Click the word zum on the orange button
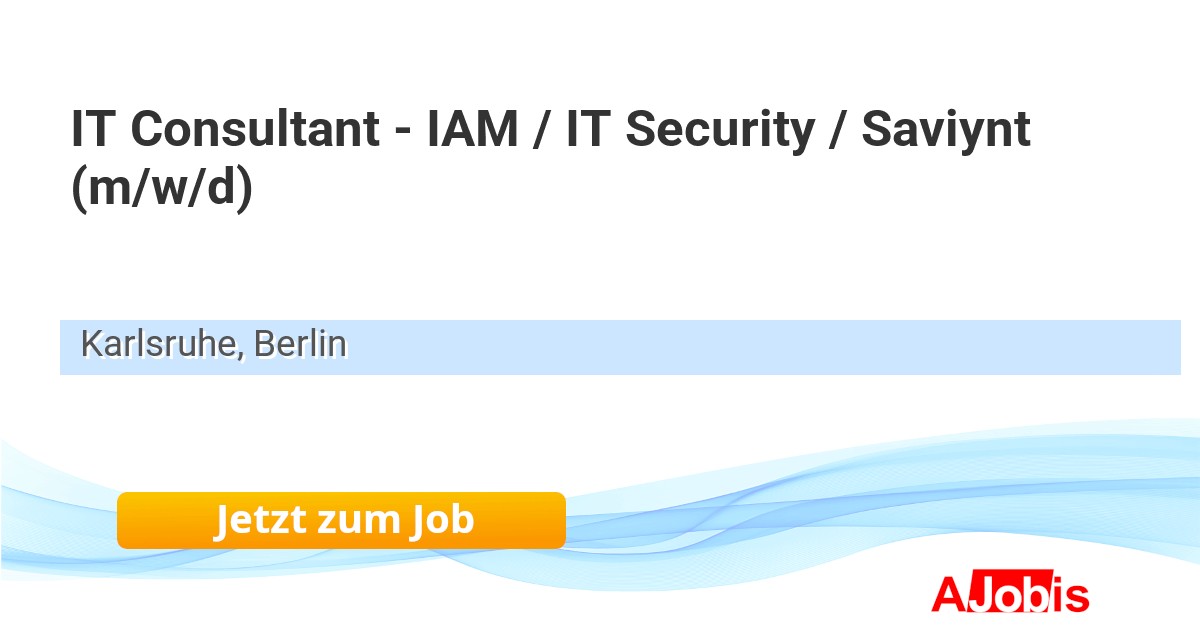 pyautogui.click(x=356, y=520)
